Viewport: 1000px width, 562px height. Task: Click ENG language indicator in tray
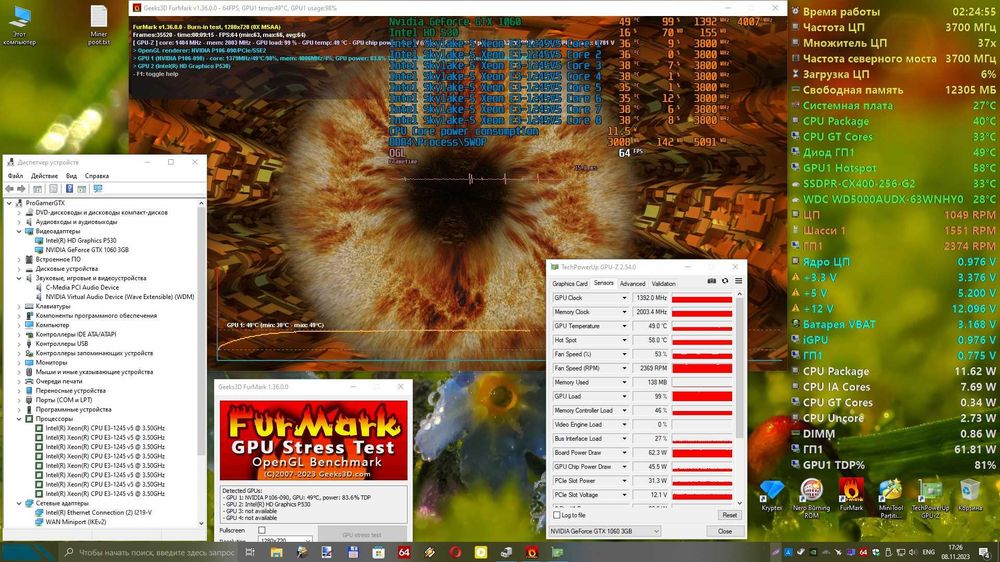(x=929, y=552)
